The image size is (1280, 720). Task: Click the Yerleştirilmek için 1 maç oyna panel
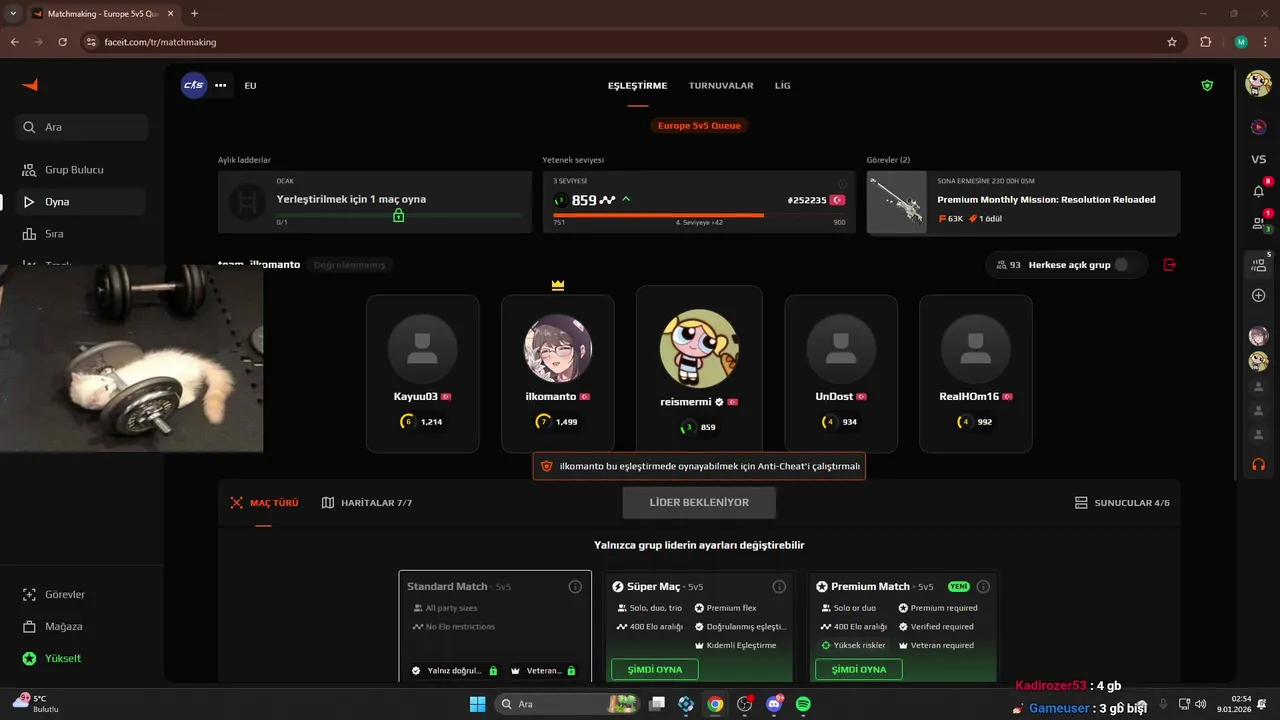[375, 202]
